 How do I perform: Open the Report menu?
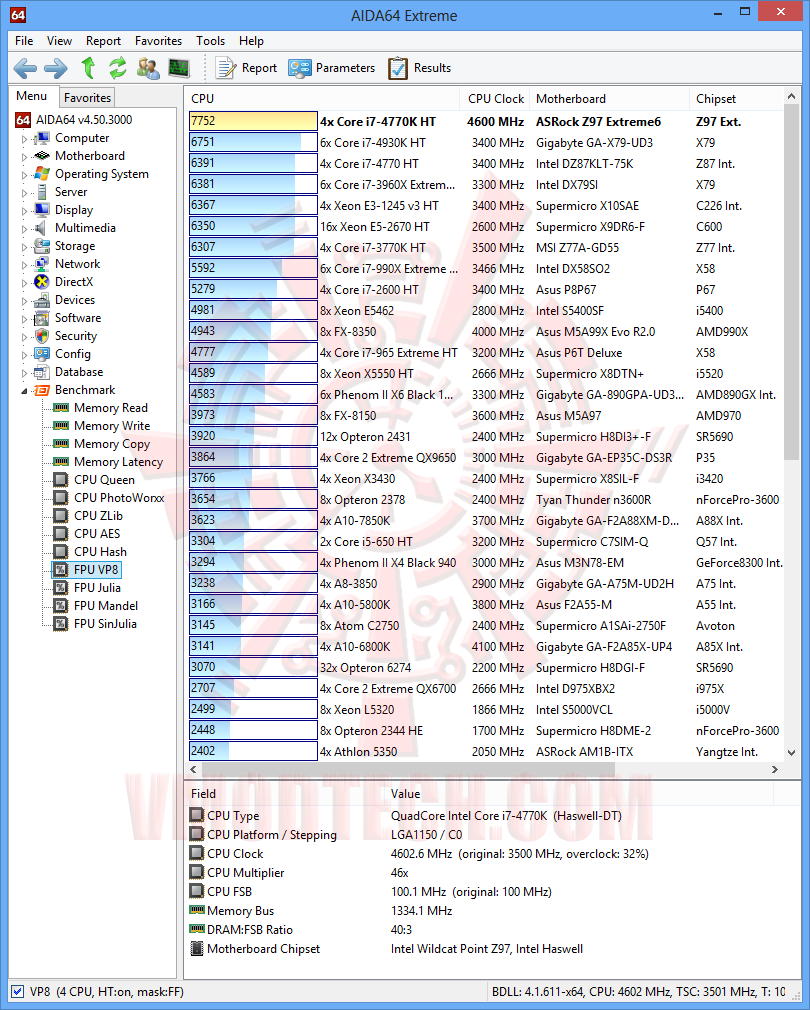103,41
